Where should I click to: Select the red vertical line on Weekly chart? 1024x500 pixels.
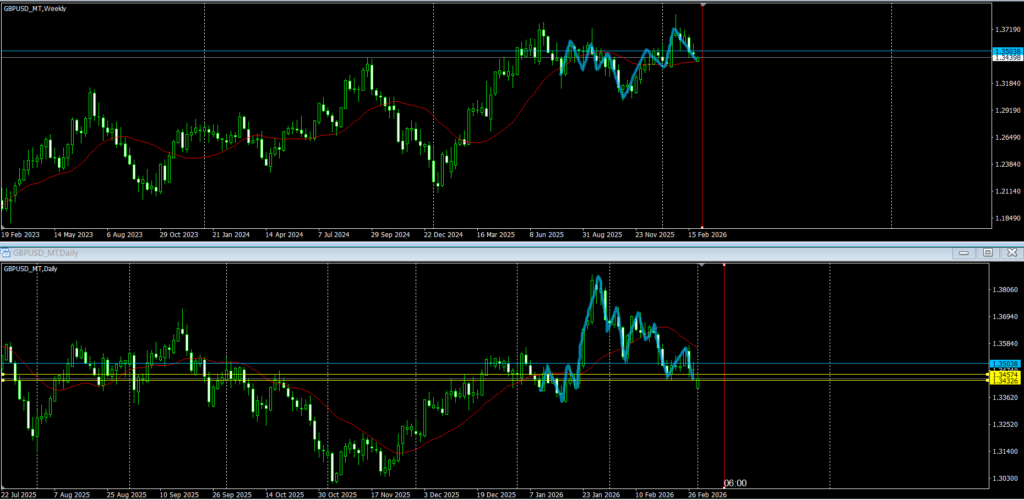click(x=703, y=120)
